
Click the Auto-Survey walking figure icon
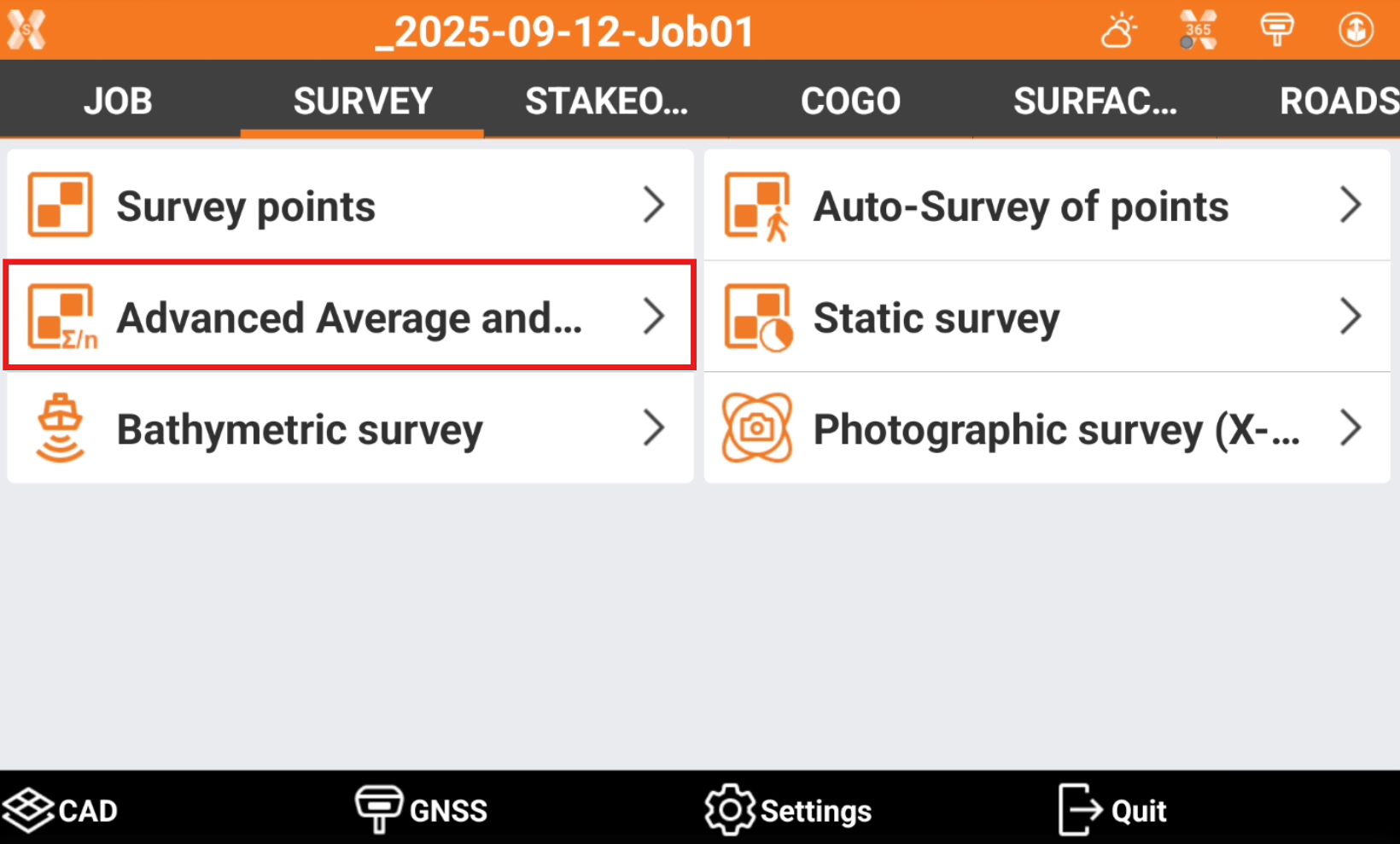(x=756, y=207)
